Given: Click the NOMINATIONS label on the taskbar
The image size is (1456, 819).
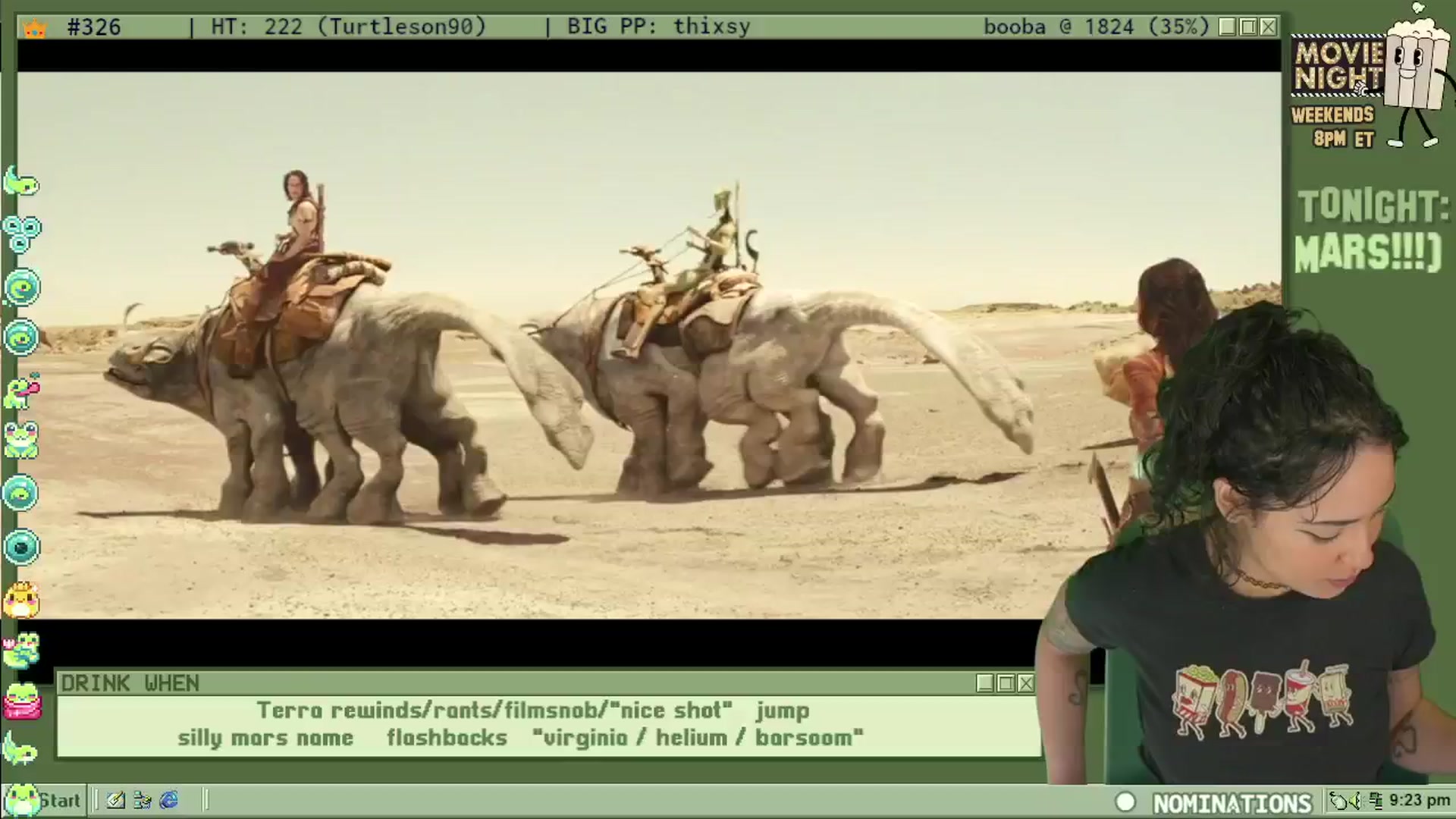Looking at the screenshot, I should click(x=1232, y=802).
